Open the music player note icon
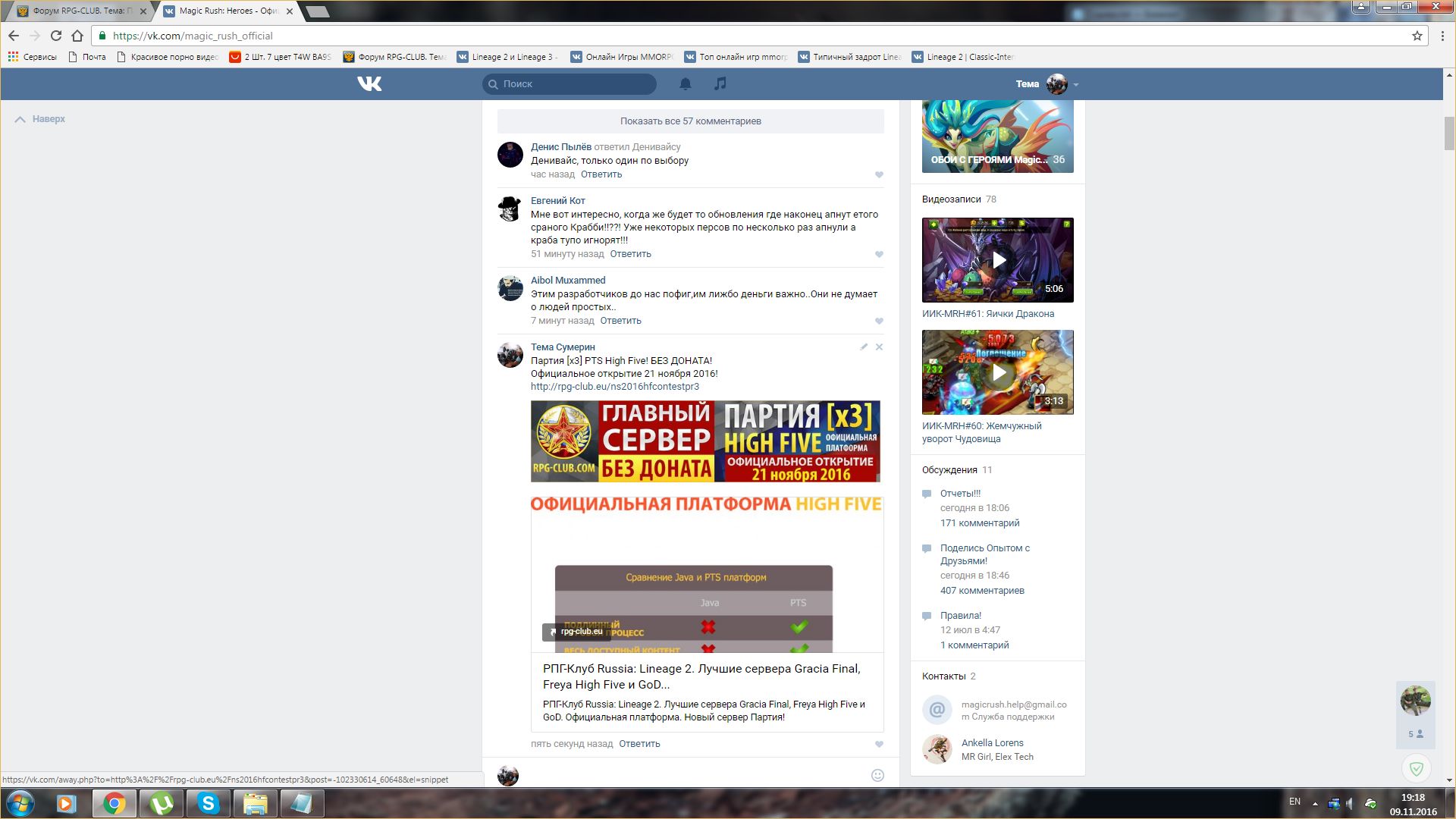Viewport: 1456px width, 819px height. pos(720,83)
